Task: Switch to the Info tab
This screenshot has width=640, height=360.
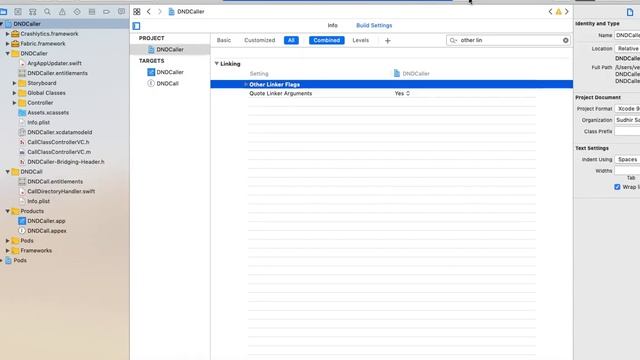Action: click(x=333, y=25)
